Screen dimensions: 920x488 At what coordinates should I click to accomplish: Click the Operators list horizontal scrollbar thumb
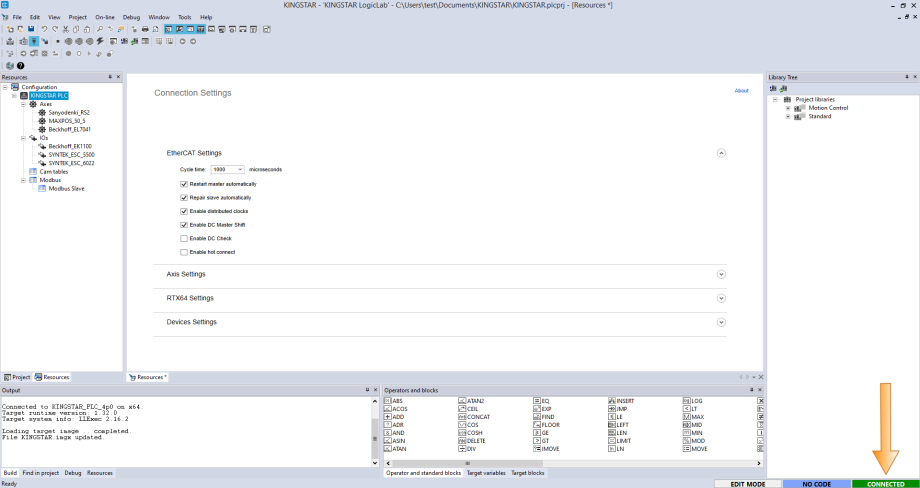(466, 463)
